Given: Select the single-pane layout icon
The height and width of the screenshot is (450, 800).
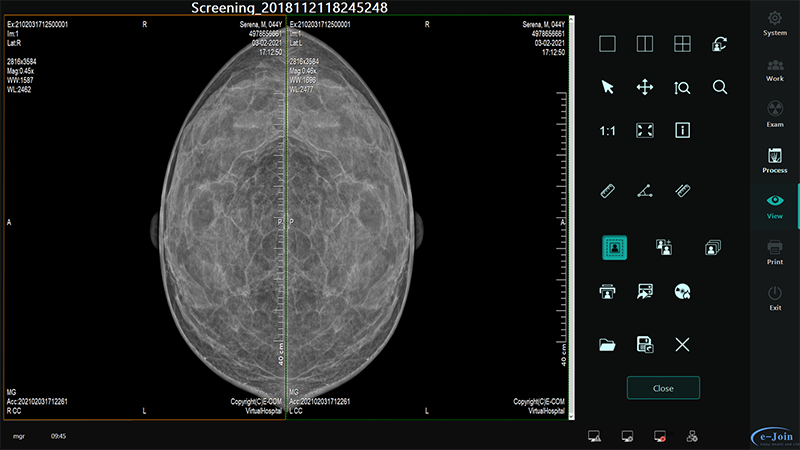Looking at the screenshot, I should click(x=607, y=44).
